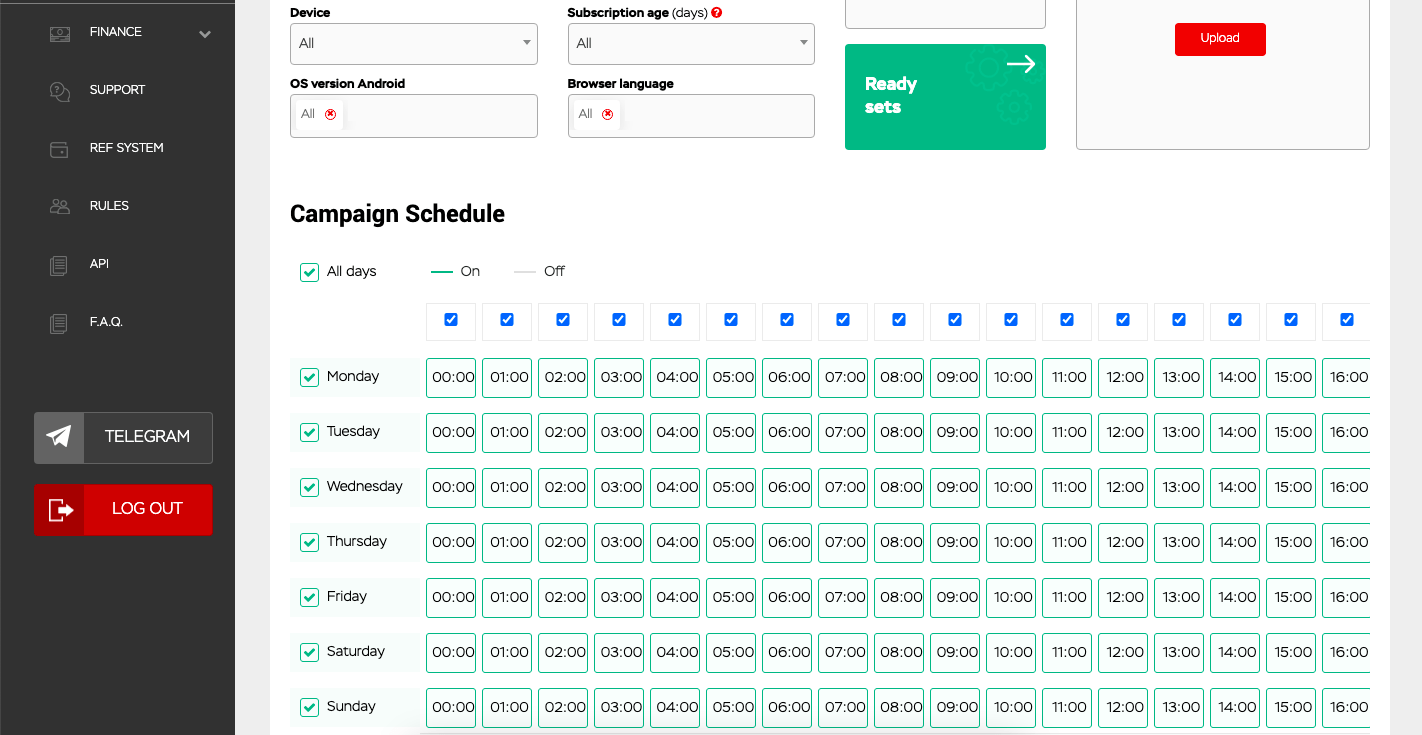Click the Log Out button
1422x735 pixels.
[x=123, y=509]
